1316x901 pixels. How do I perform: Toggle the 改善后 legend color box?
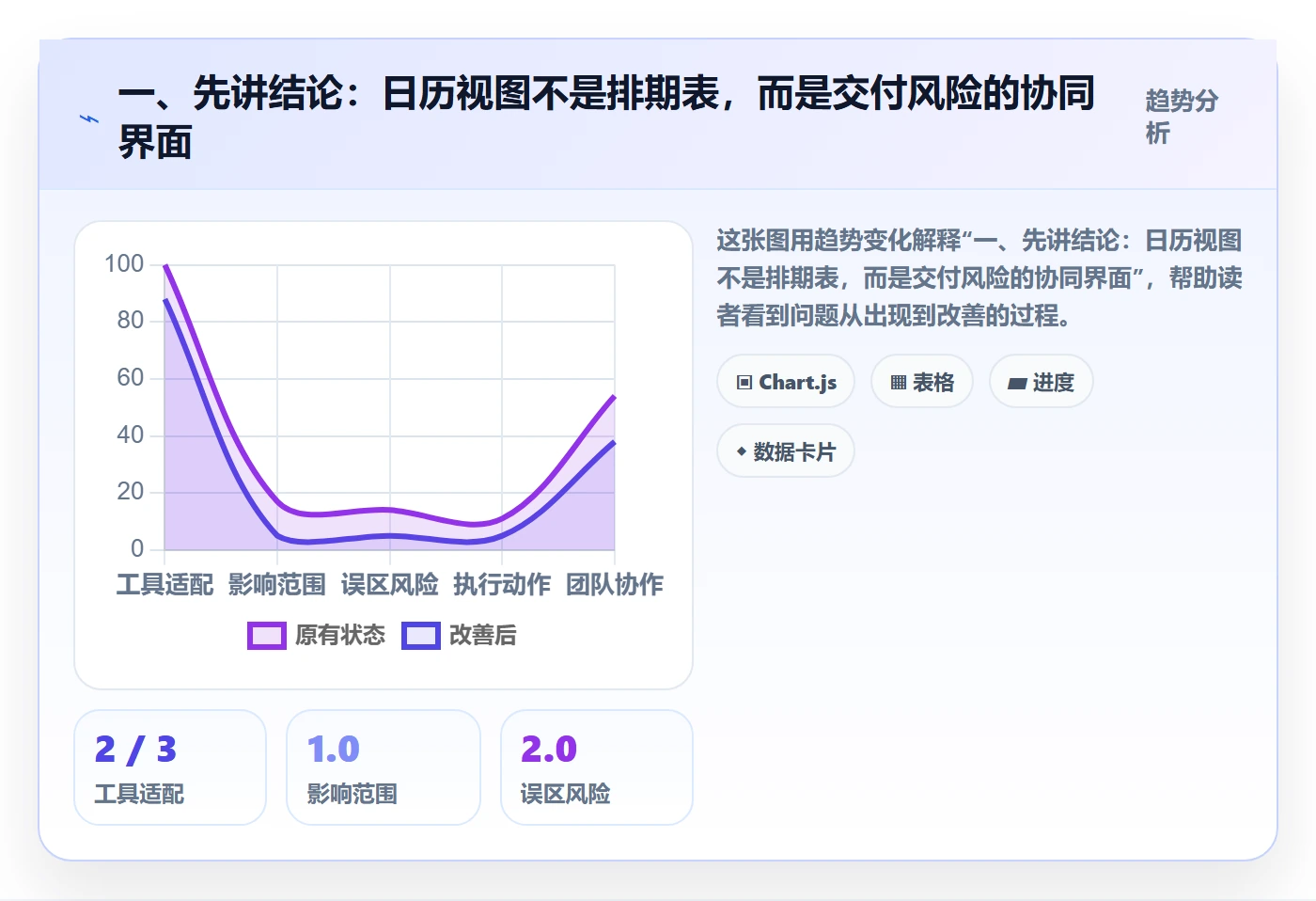pyautogui.click(x=421, y=636)
